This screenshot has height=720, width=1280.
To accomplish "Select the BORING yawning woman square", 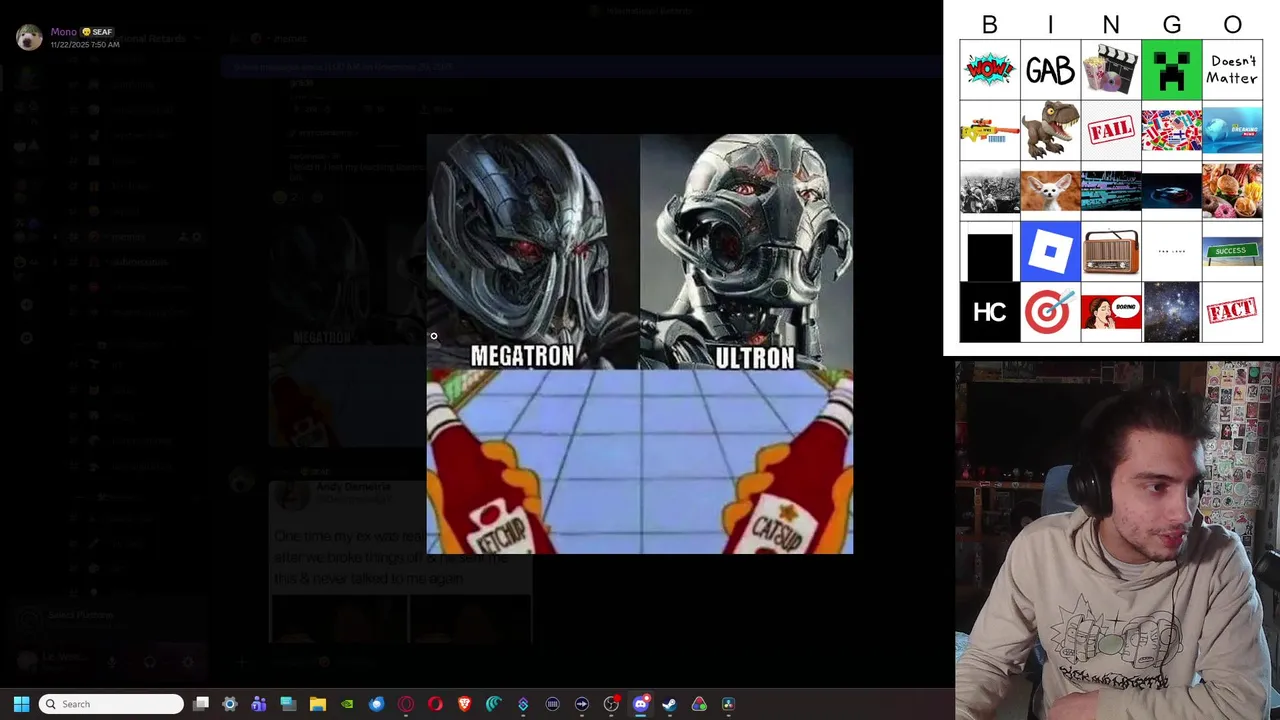I will pos(1111,312).
